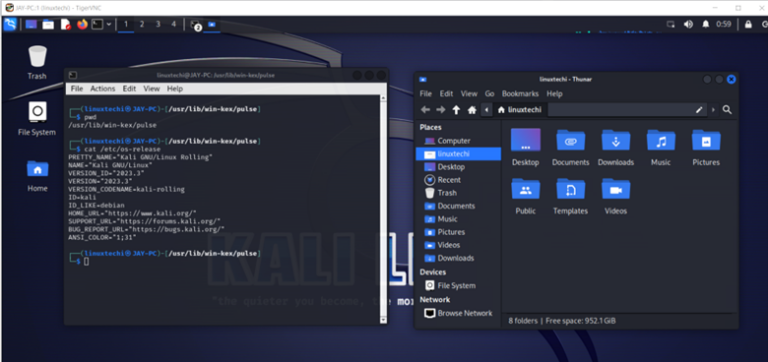This screenshot has height=362, width=768.
Task: Switch to workspace 2
Action: click(142, 24)
